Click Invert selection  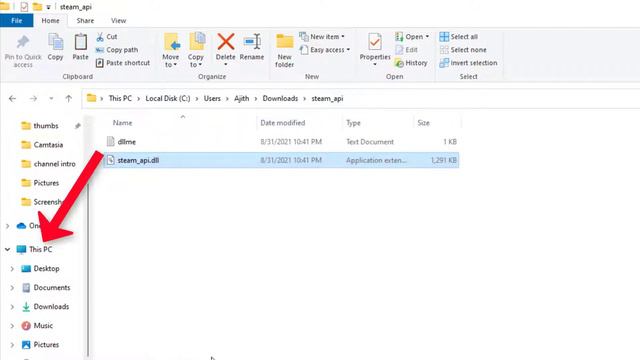click(x=468, y=63)
